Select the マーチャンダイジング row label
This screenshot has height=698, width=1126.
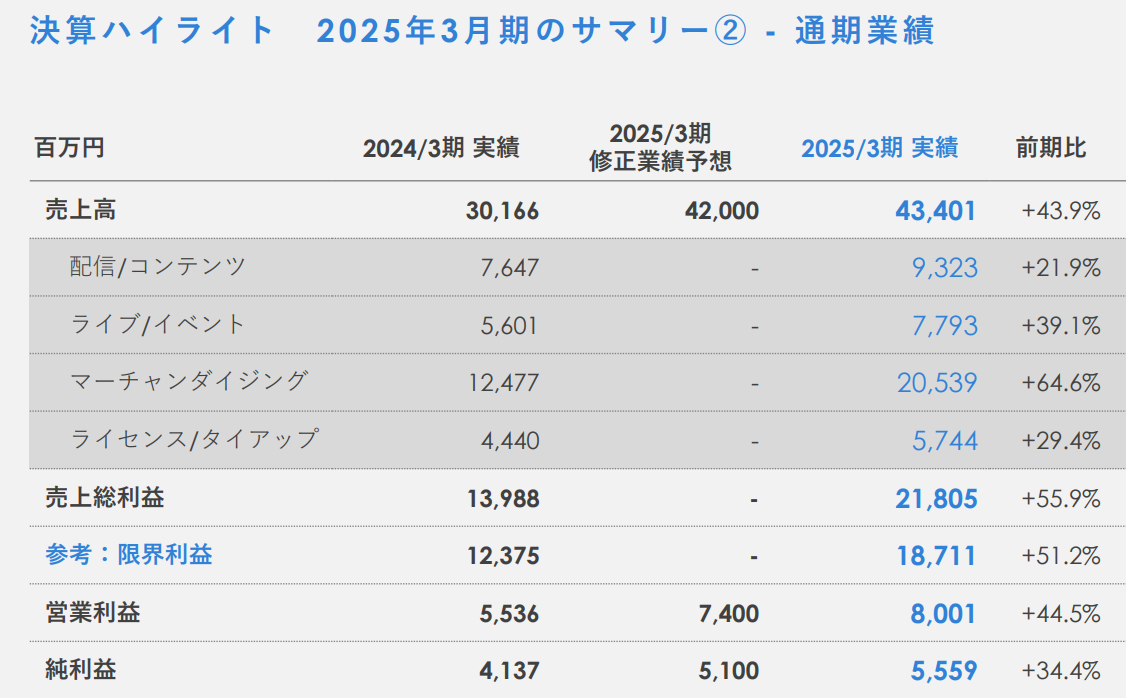(x=190, y=381)
